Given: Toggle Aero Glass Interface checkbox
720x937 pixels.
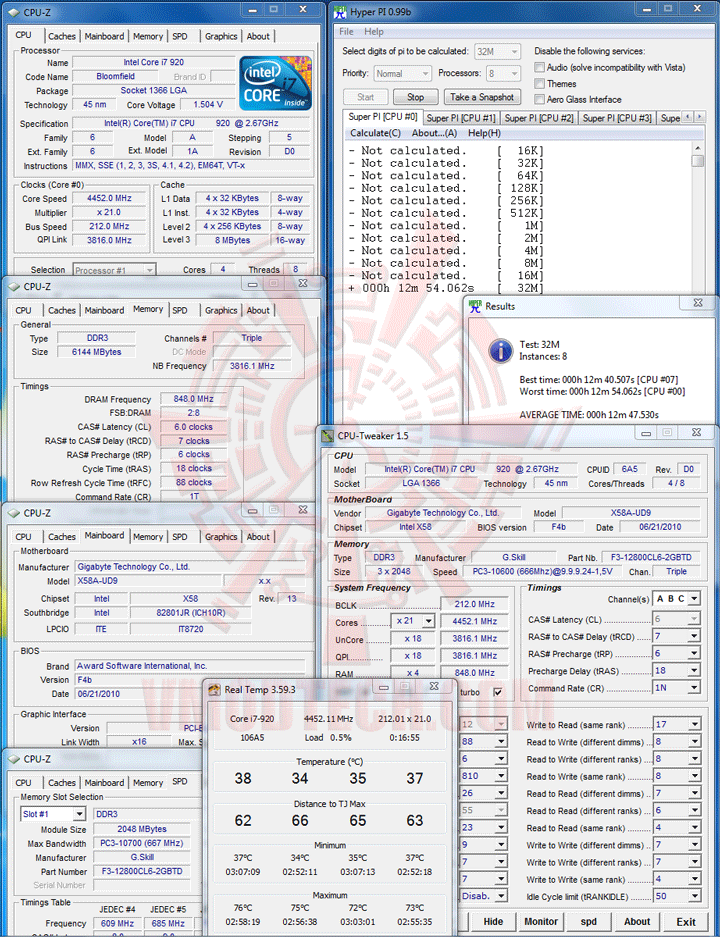Looking at the screenshot, I should (x=540, y=99).
